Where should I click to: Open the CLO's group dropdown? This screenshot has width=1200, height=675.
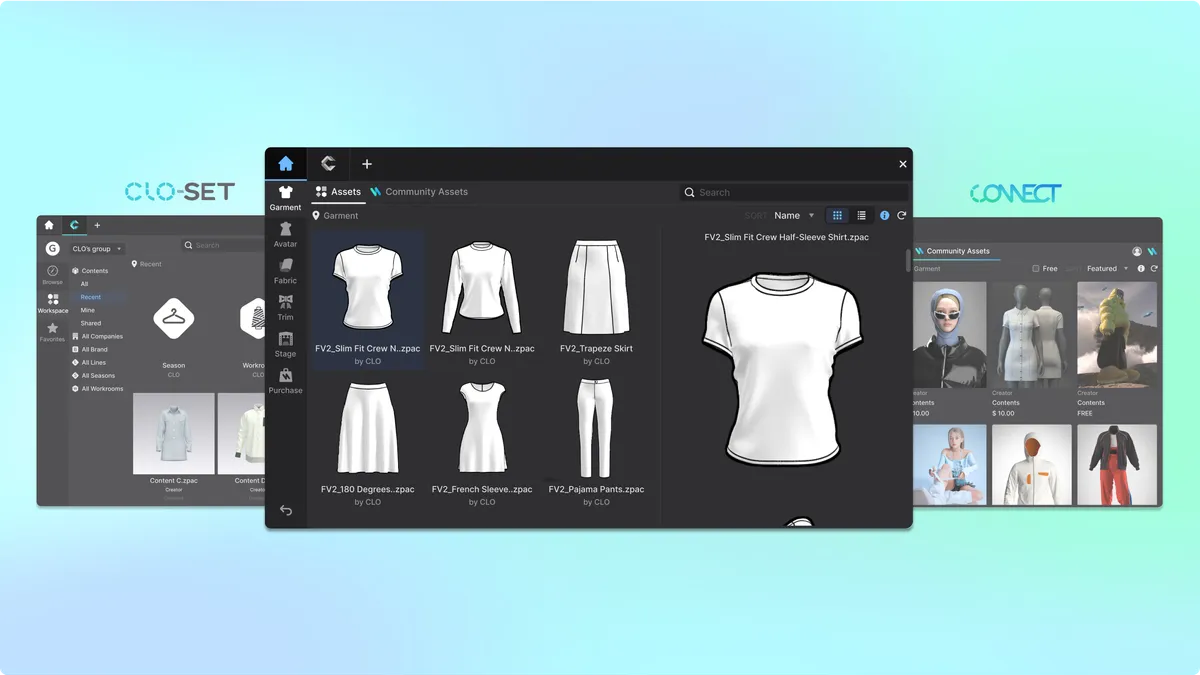pyautogui.click(x=98, y=249)
